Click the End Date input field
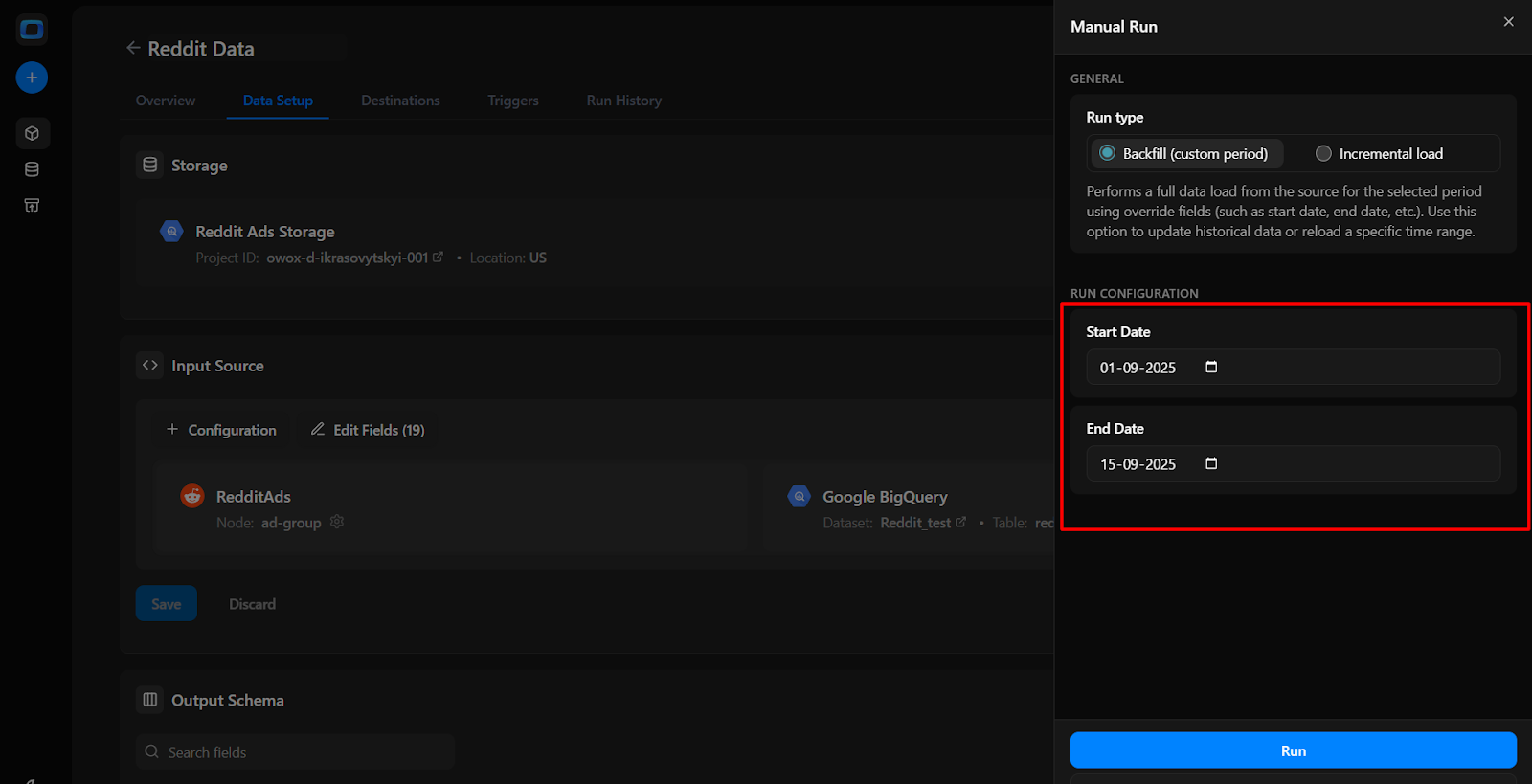The height and width of the screenshot is (784, 1532). tap(1294, 463)
